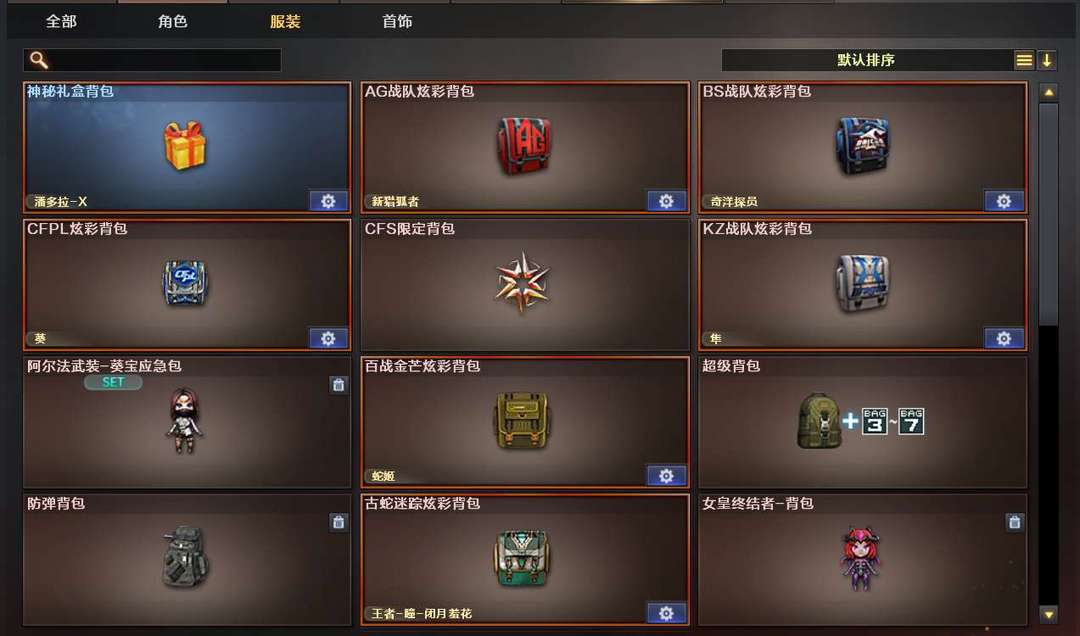
Task: Delete the 防弹背包 item via trash icon
Action: (338, 522)
